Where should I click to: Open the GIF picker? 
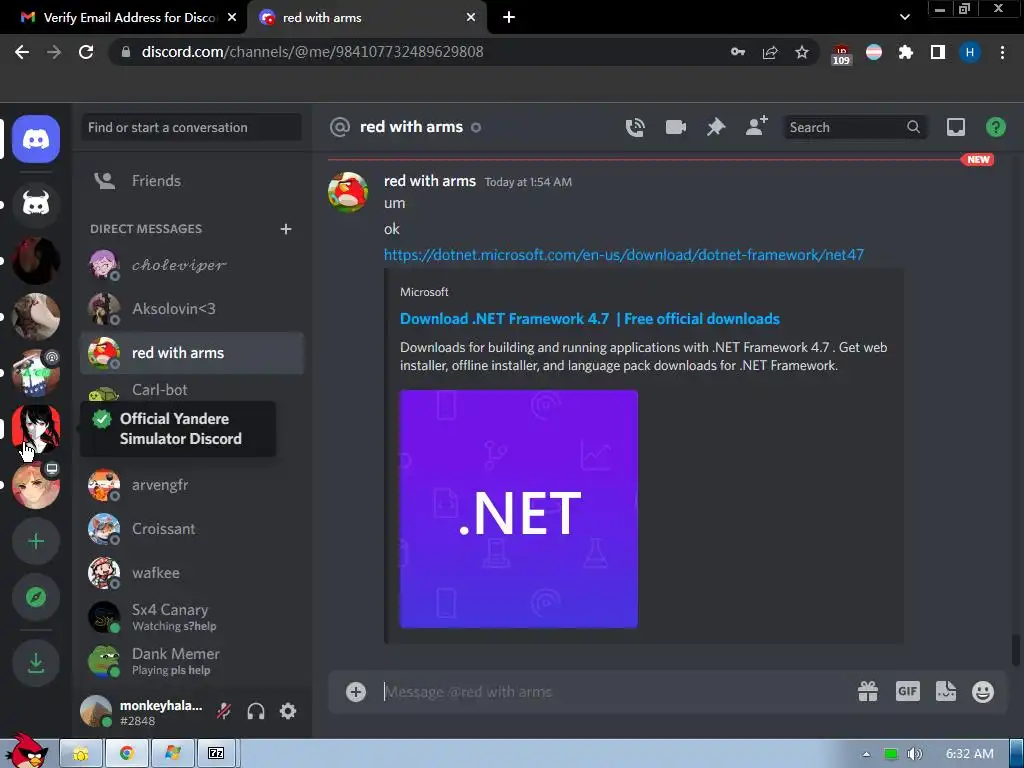908,691
